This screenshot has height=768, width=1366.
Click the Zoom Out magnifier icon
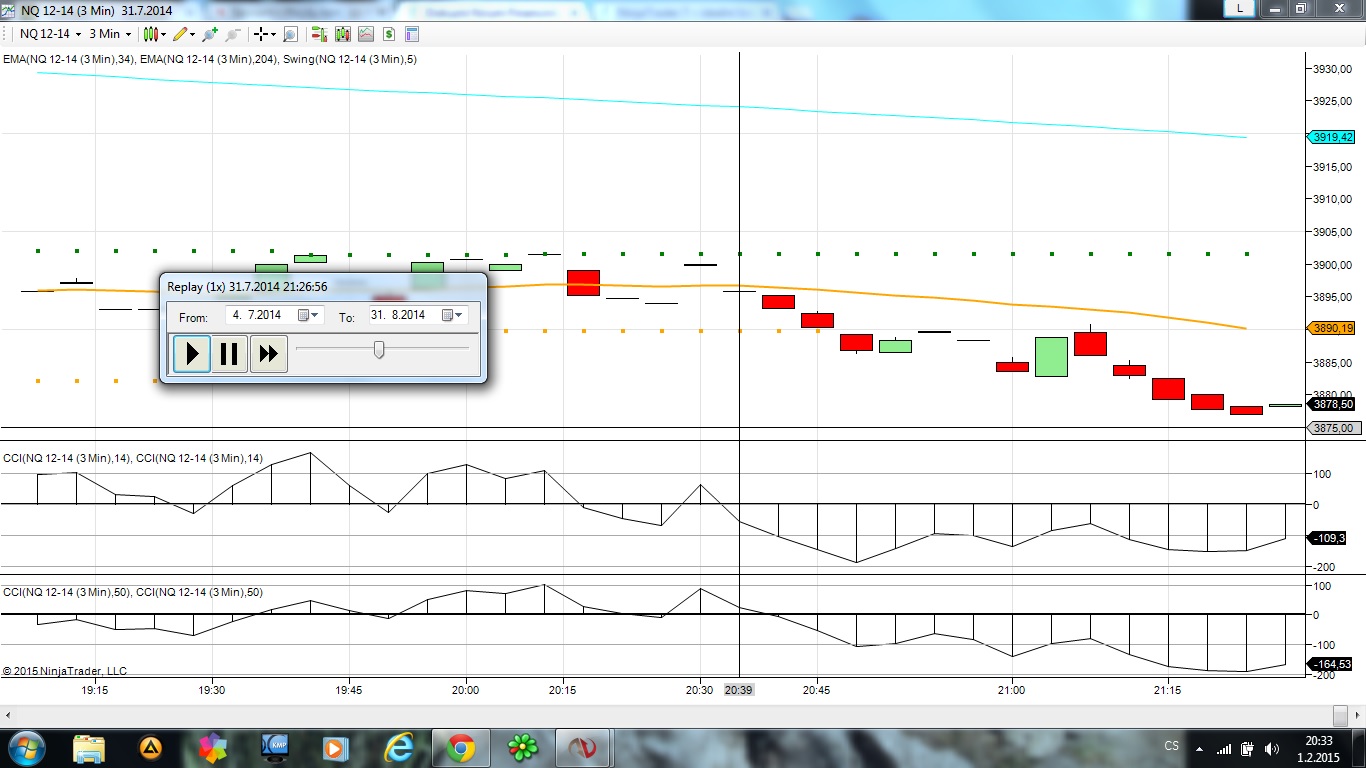pos(233,34)
